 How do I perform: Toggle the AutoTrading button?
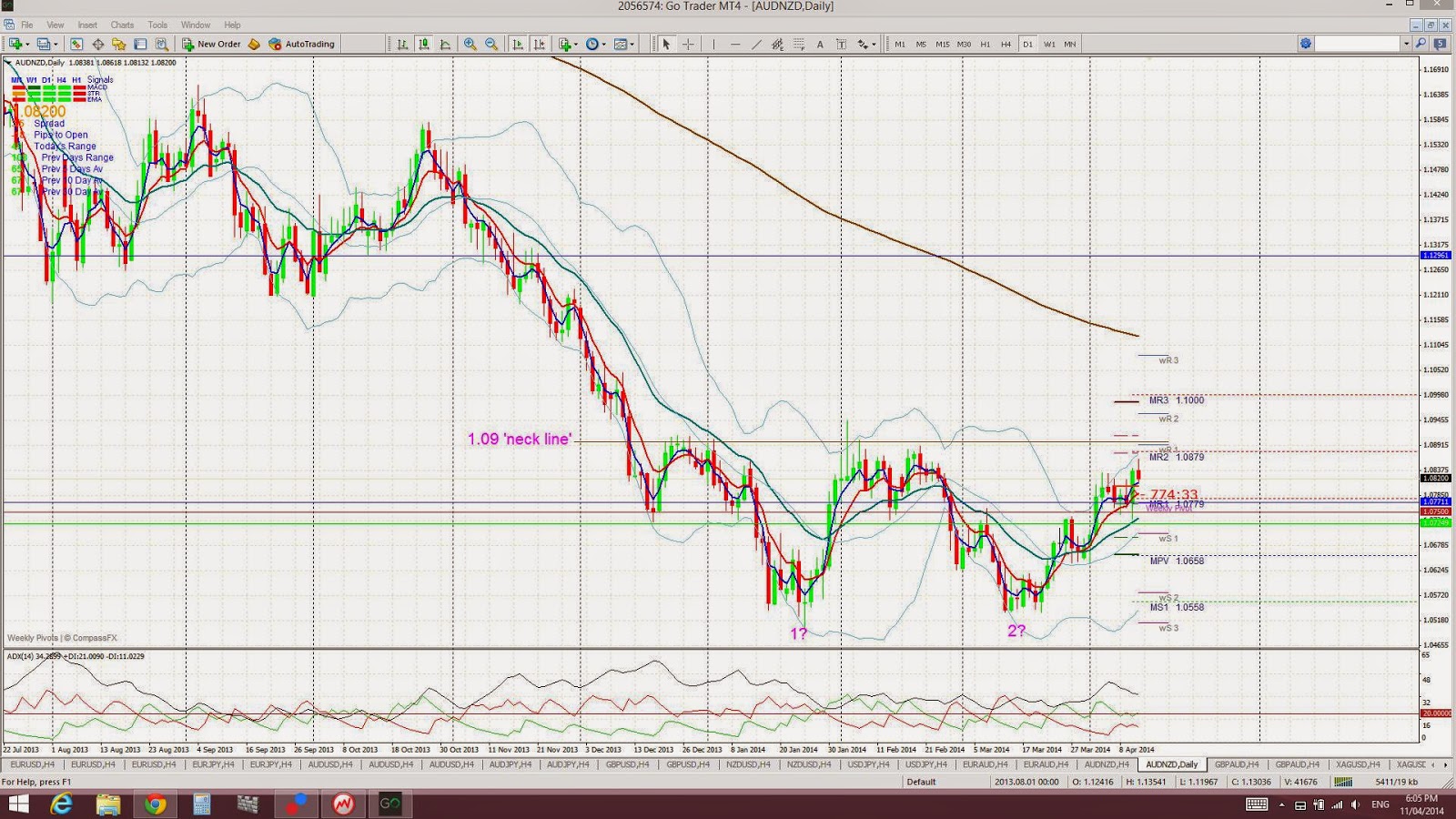[x=302, y=44]
